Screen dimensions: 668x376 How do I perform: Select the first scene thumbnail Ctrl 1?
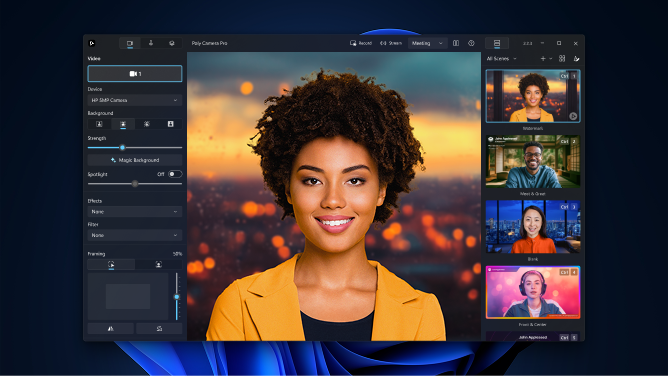pos(533,96)
